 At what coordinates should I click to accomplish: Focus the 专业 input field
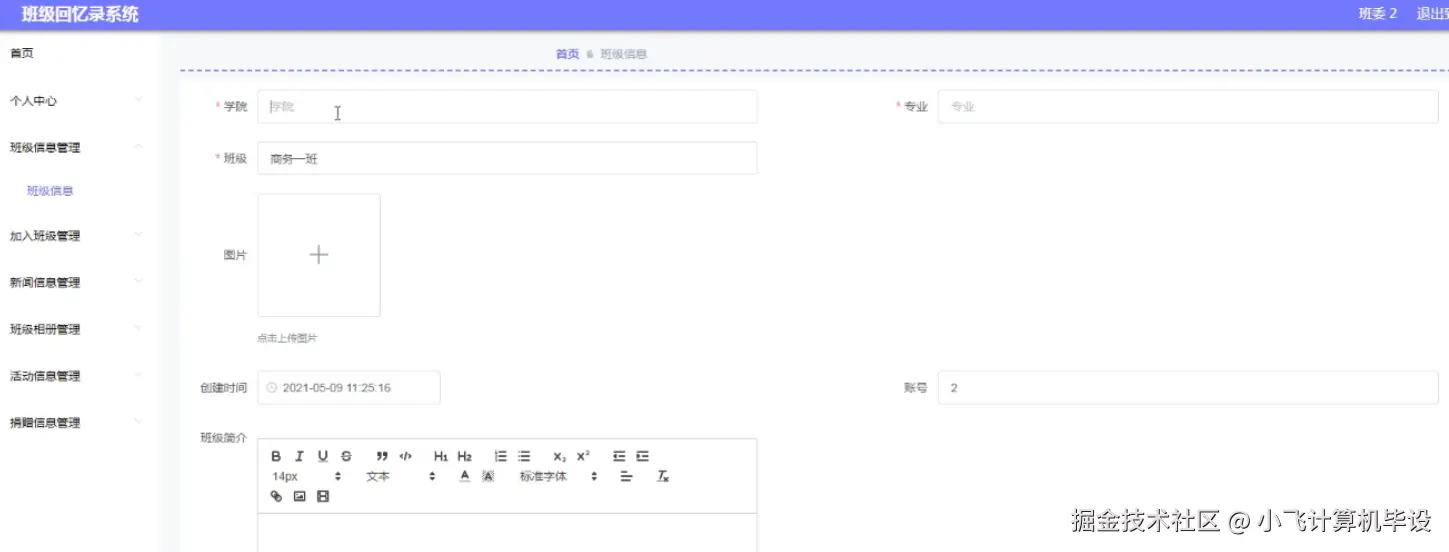click(1188, 107)
